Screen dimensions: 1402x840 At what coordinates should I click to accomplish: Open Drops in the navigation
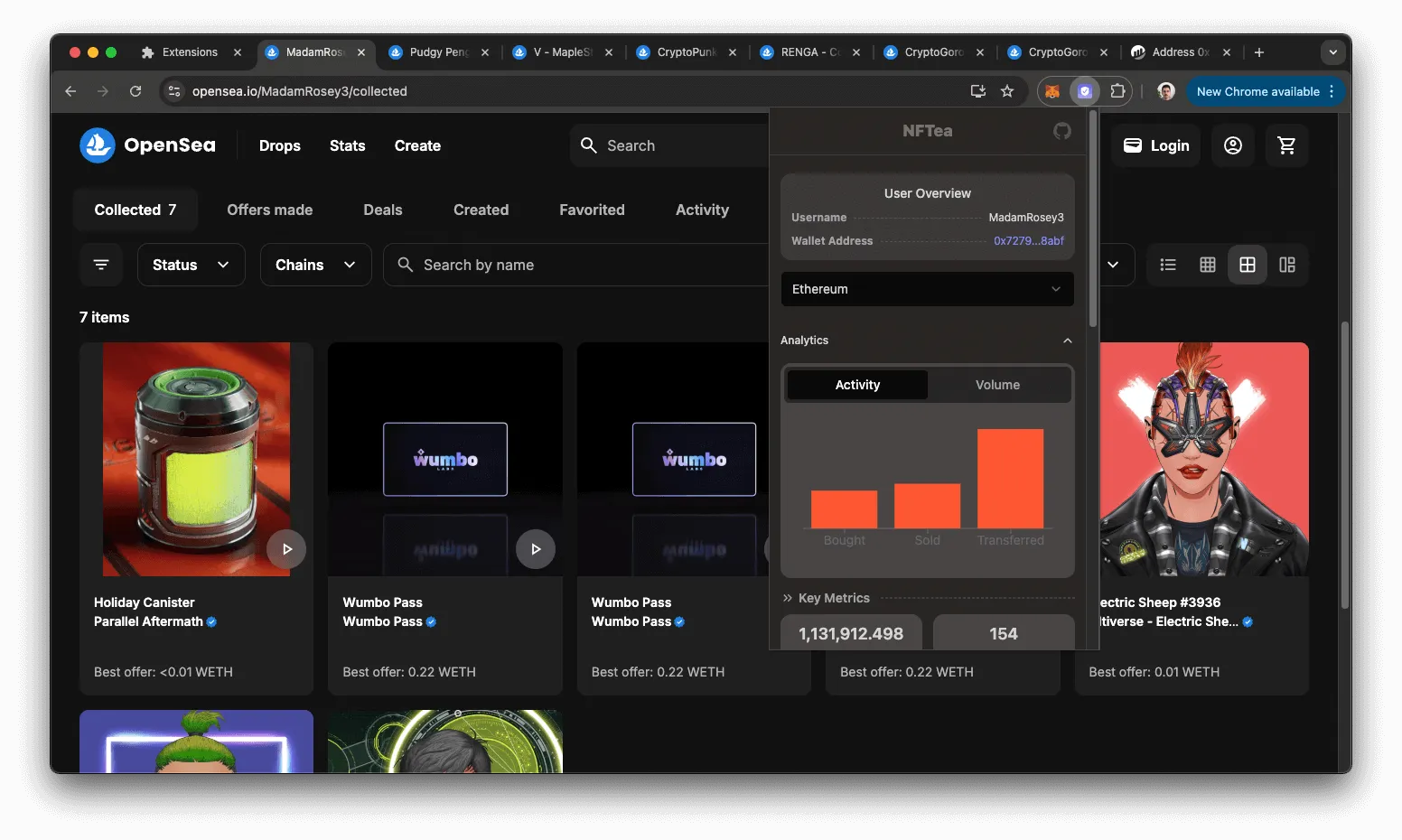click(x=280, y=145)
